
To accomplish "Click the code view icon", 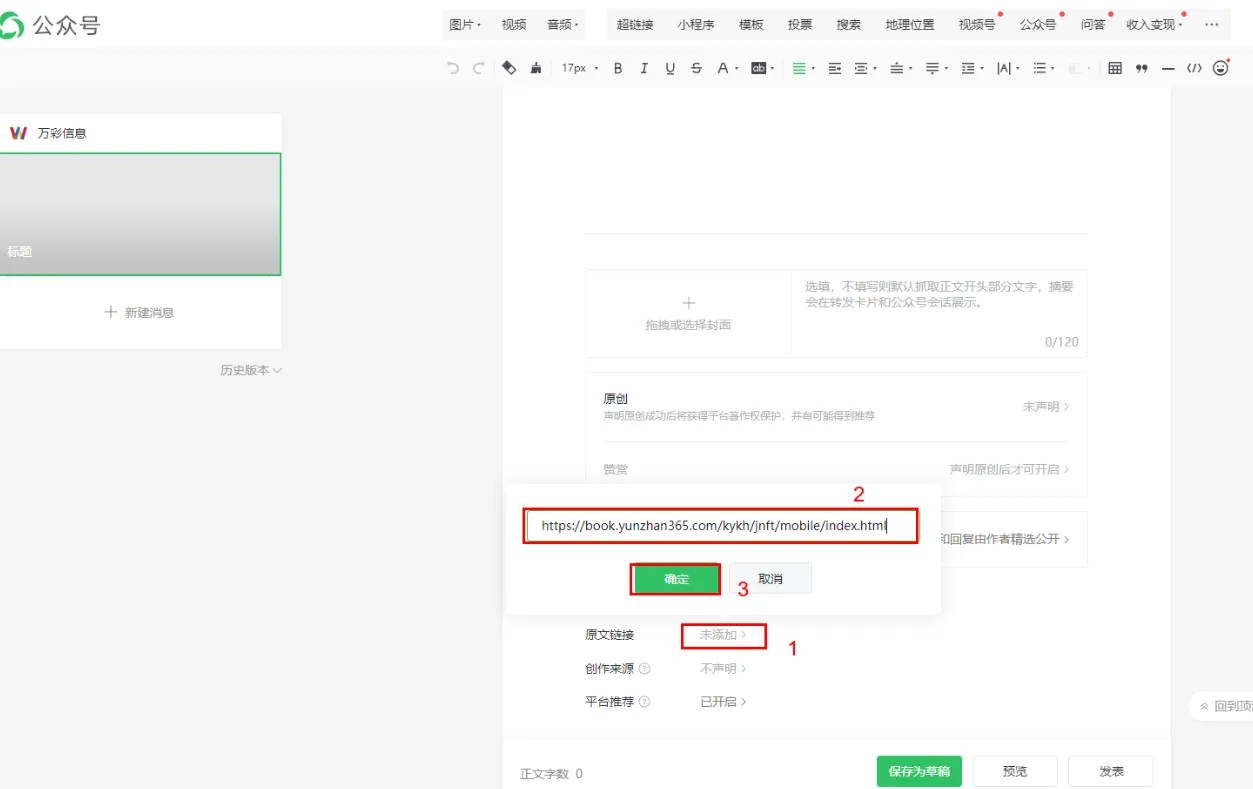I will pyautogui.click(x=1193, y=68).
